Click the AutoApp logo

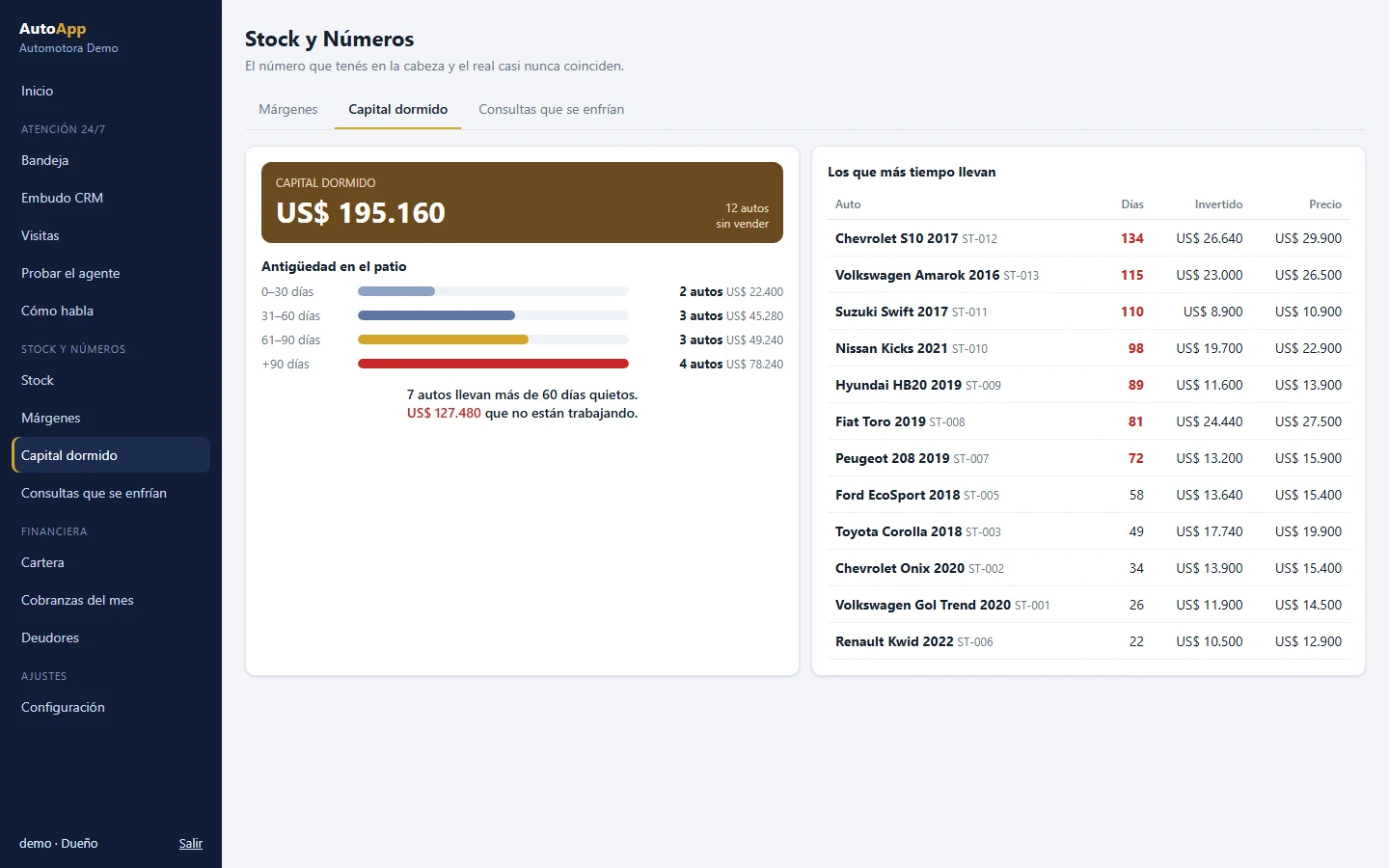pos(53,29)
